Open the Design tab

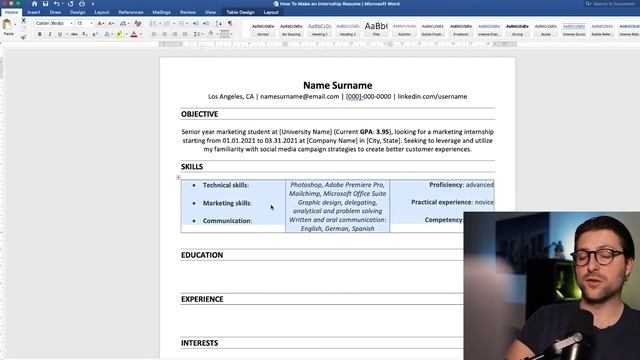[78, 12]
